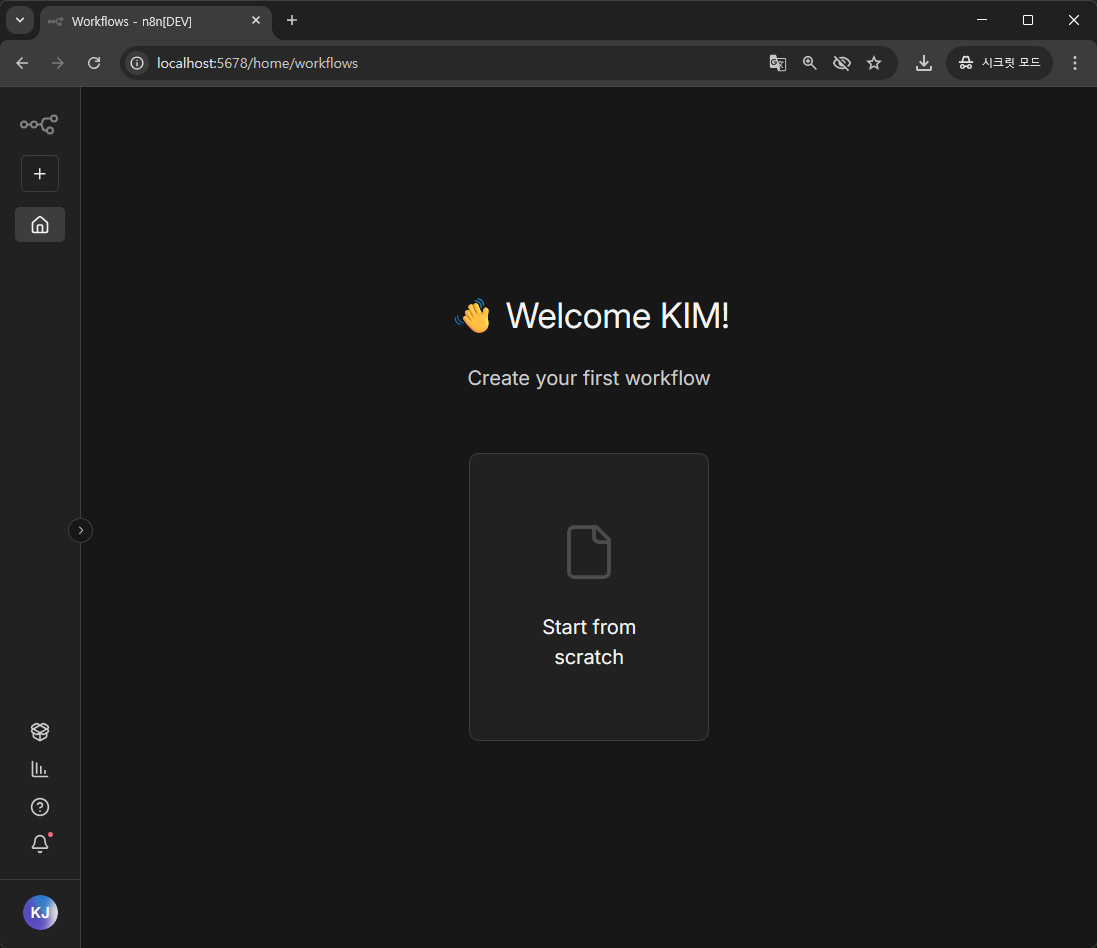Click the n8n logo in sidebar
The width and height of the screenshot is (1097, 948).
[x=39, y=125]
